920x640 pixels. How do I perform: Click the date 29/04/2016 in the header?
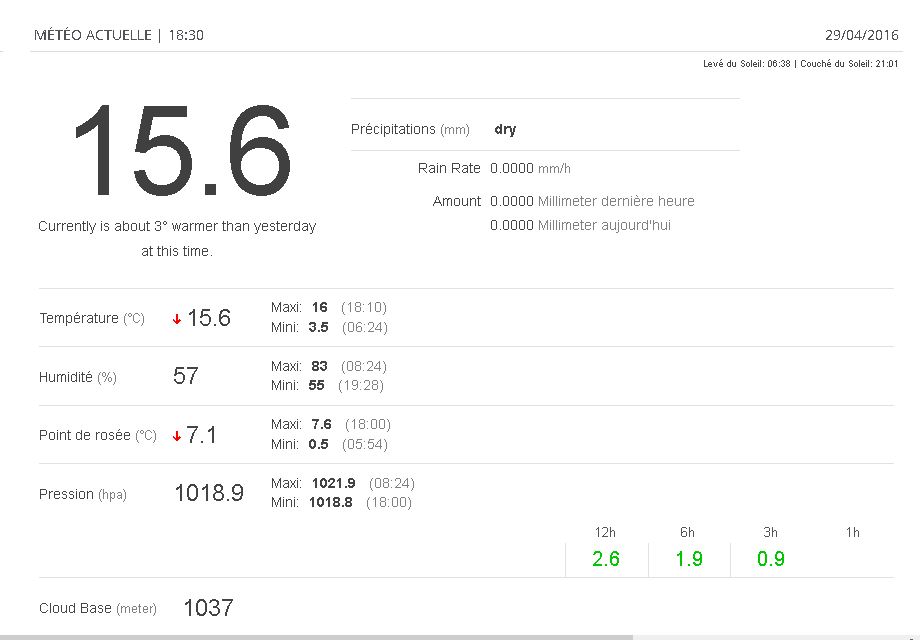pos(861,35)
